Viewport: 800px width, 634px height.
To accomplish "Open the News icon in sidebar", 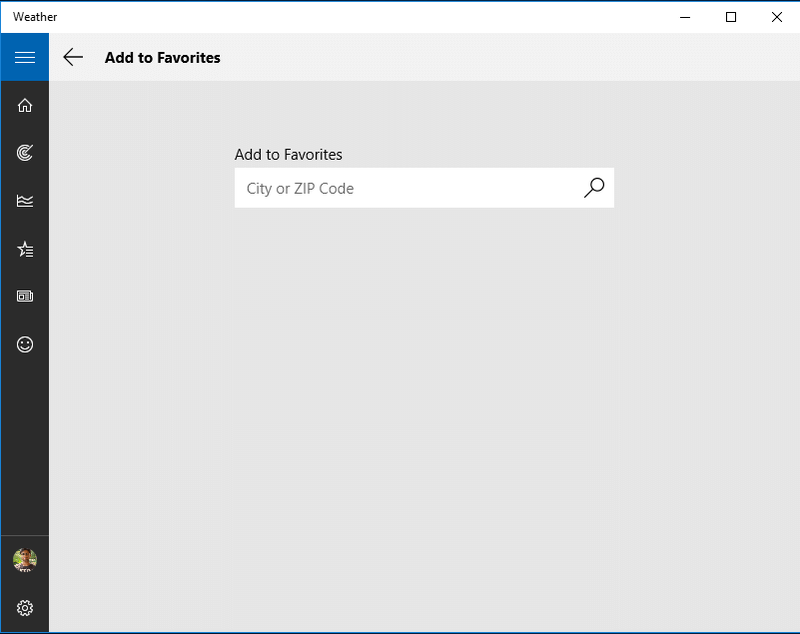I will click(x=24, y=296).
